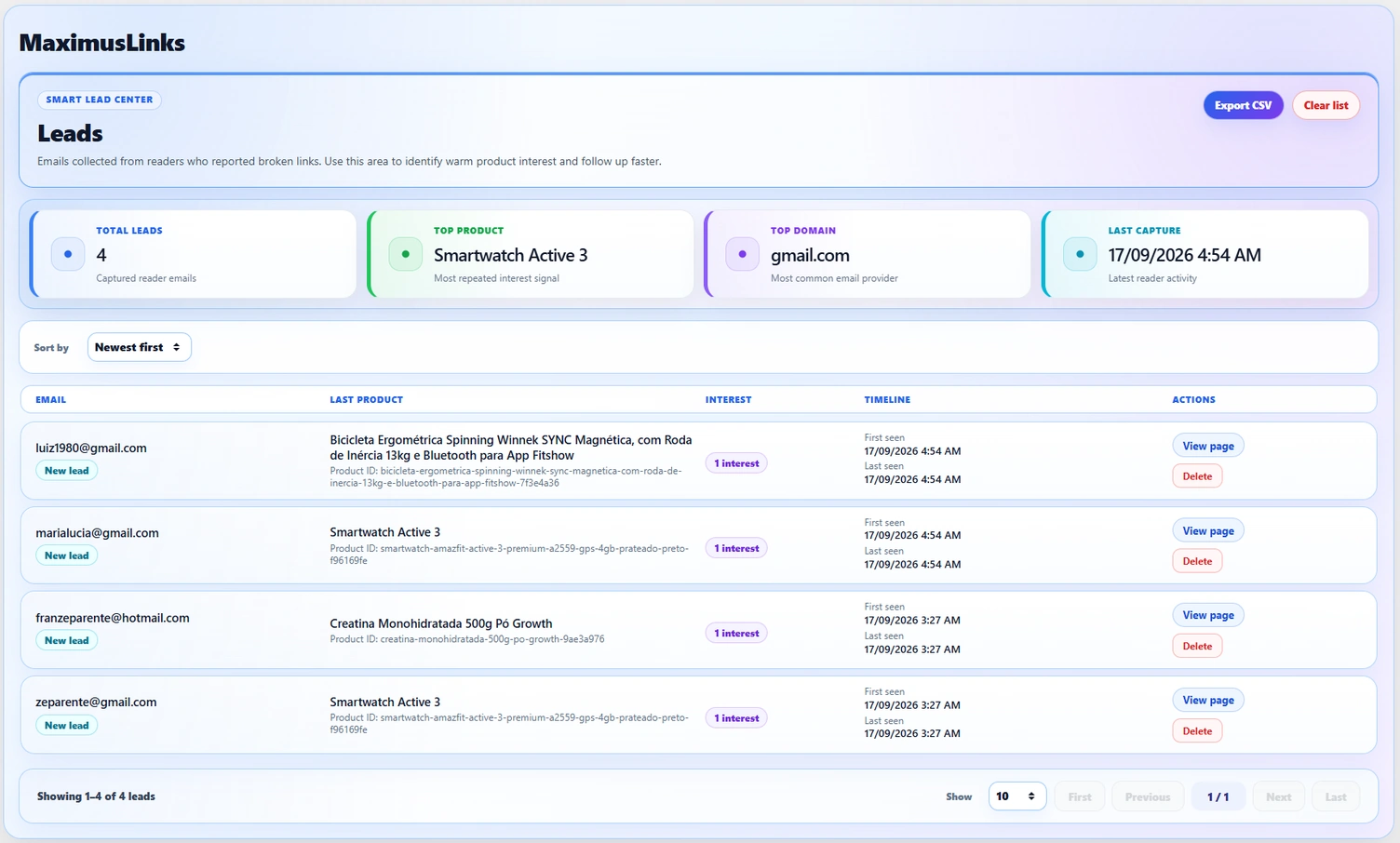This screenshot has width=1400, height=843.
Task: Click the Export CSV button
Action: tap(1243, 105)
